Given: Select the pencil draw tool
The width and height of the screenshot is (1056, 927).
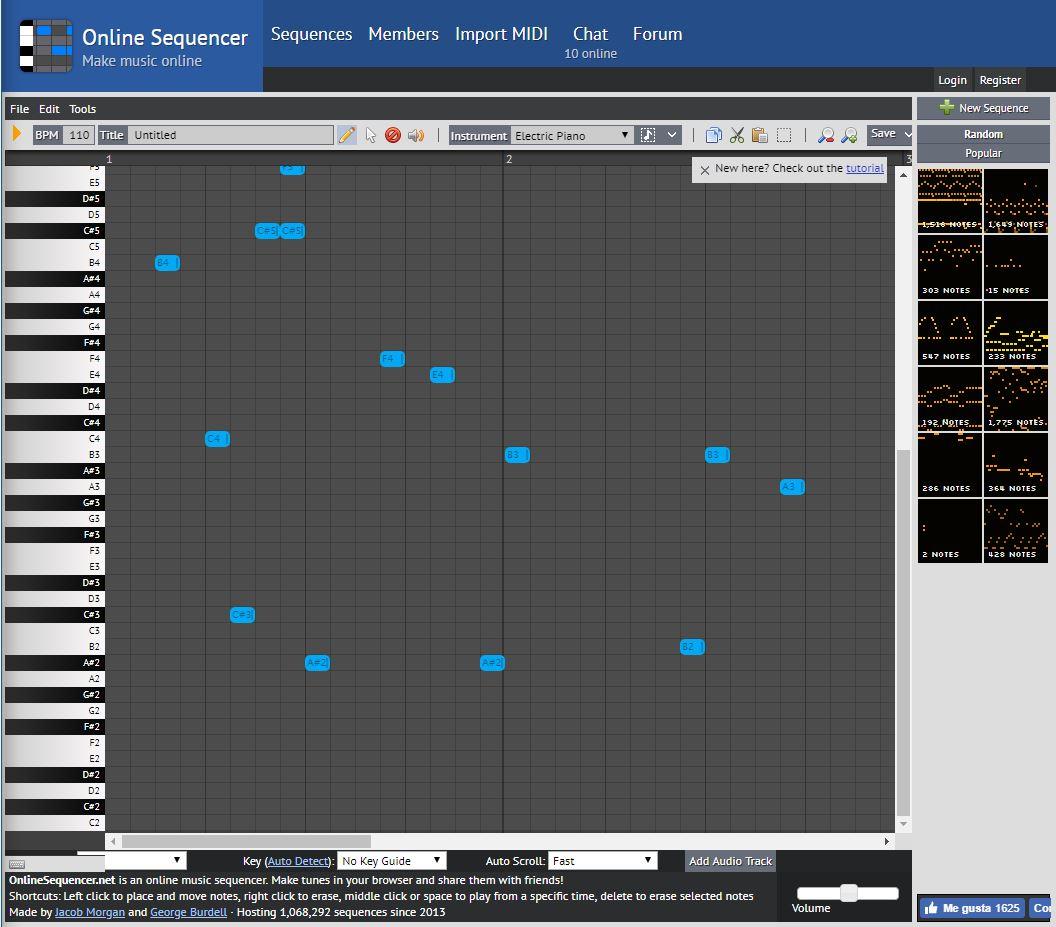Looking at the screenshot, I should point(346,135).
